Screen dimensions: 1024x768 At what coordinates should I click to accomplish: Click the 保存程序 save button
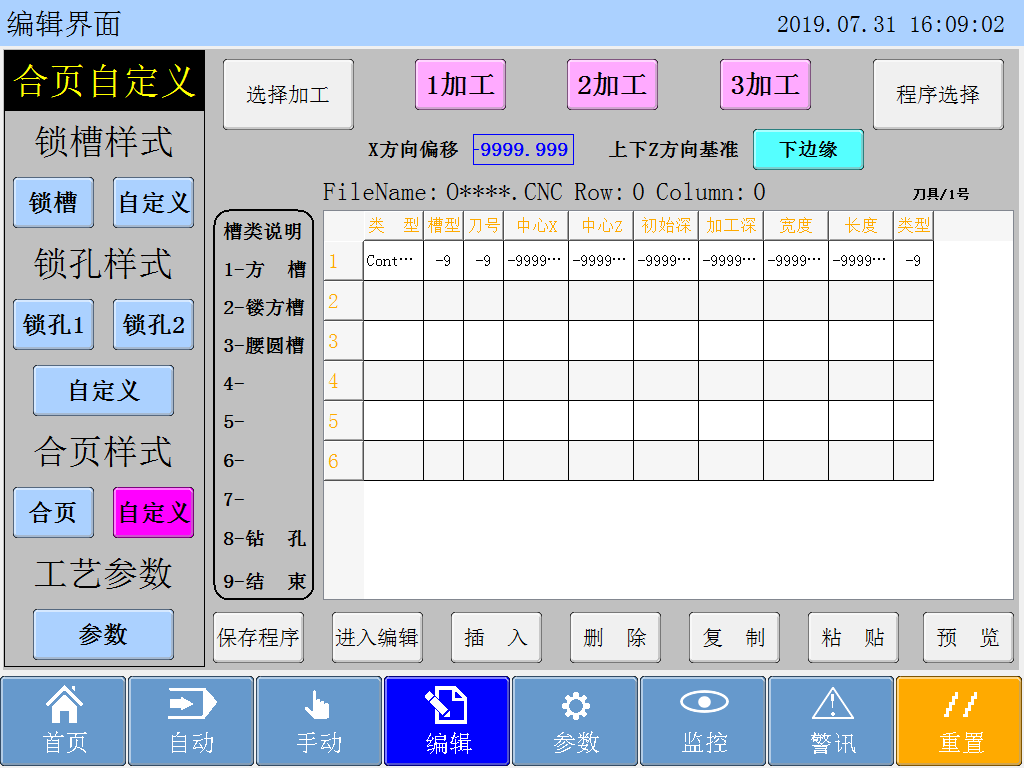coord(259,637)
